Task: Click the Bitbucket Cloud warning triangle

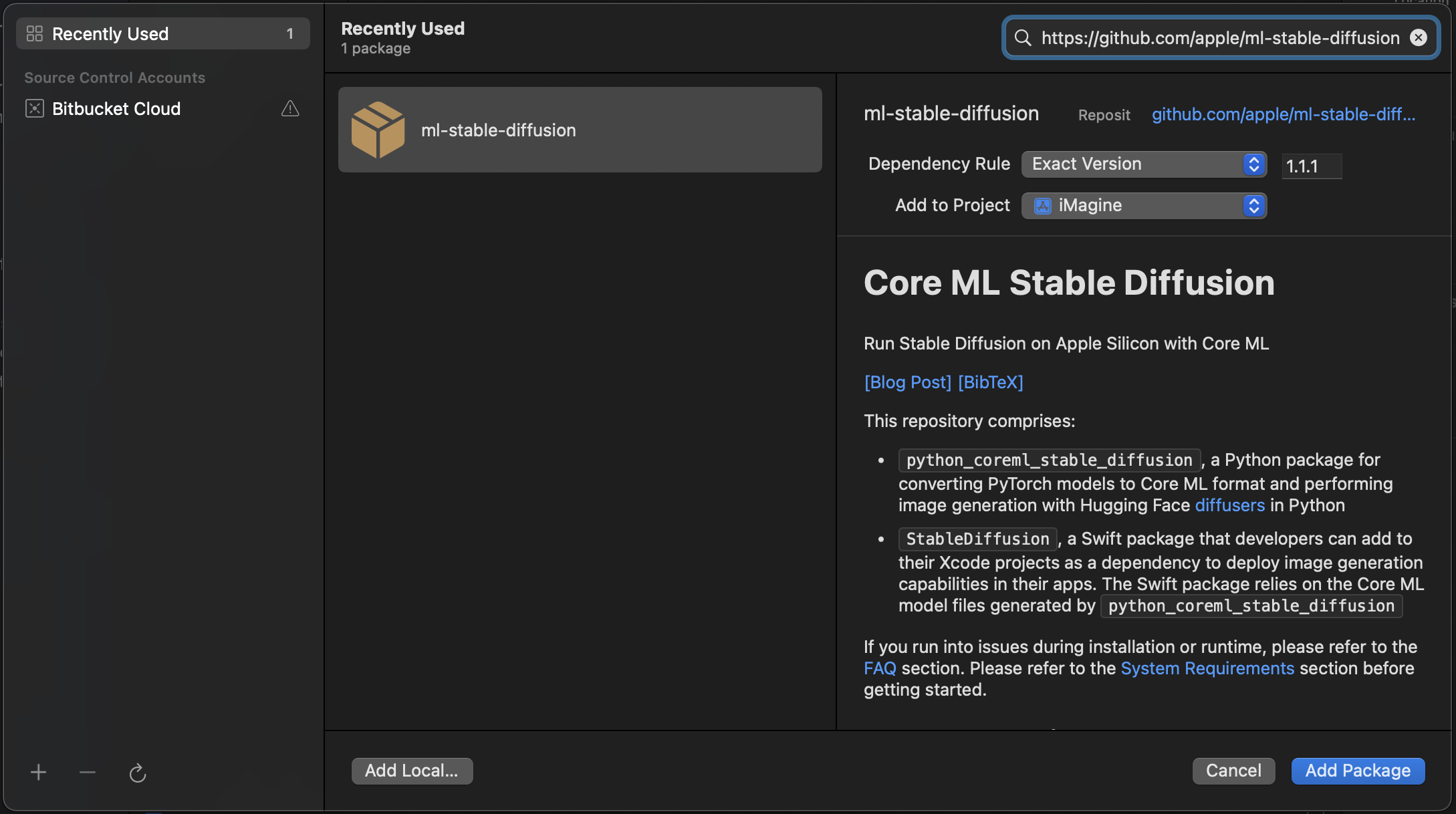Action: [x=290, y=108]
